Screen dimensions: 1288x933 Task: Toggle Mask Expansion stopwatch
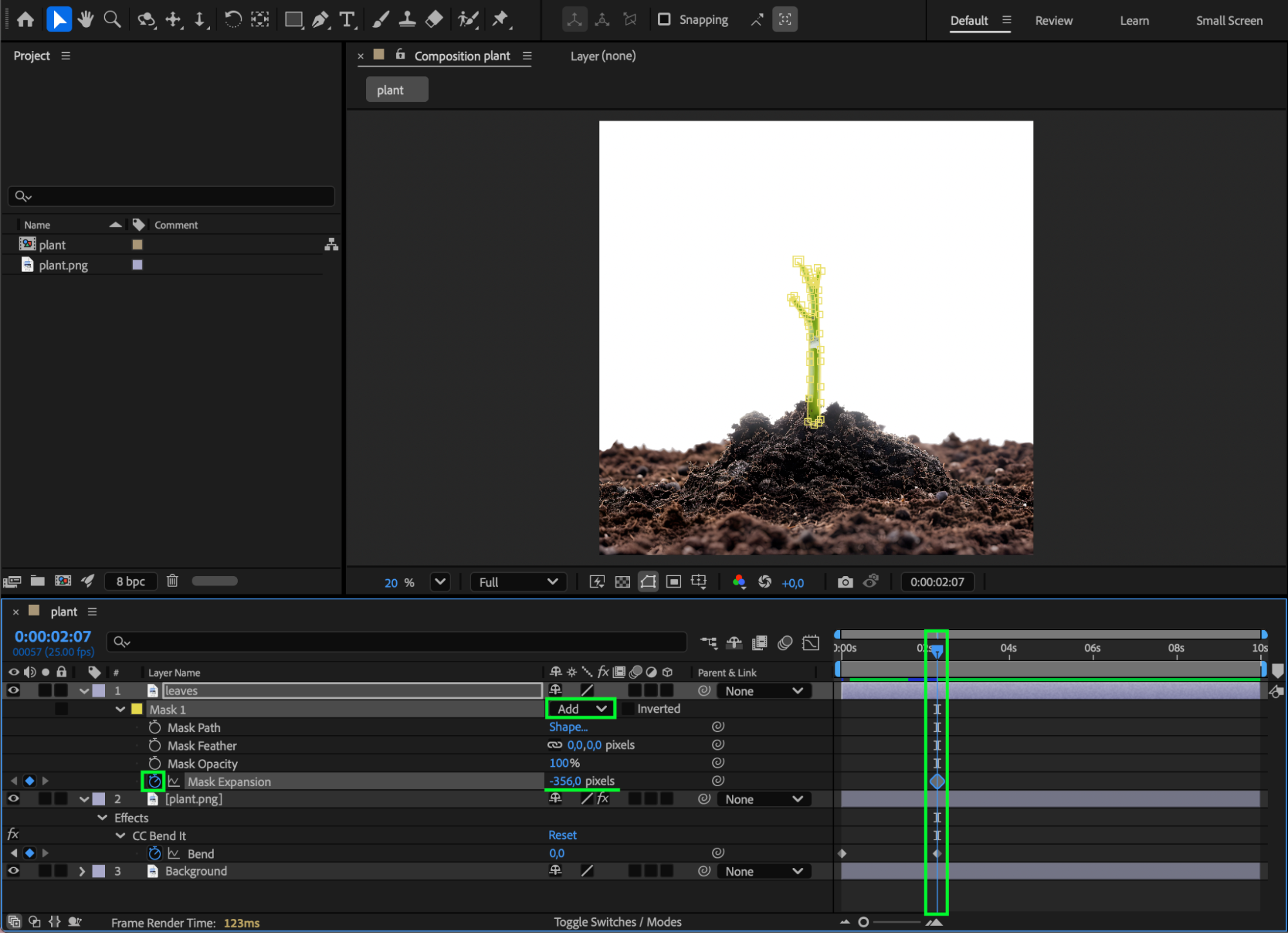(x=154, y=782)
